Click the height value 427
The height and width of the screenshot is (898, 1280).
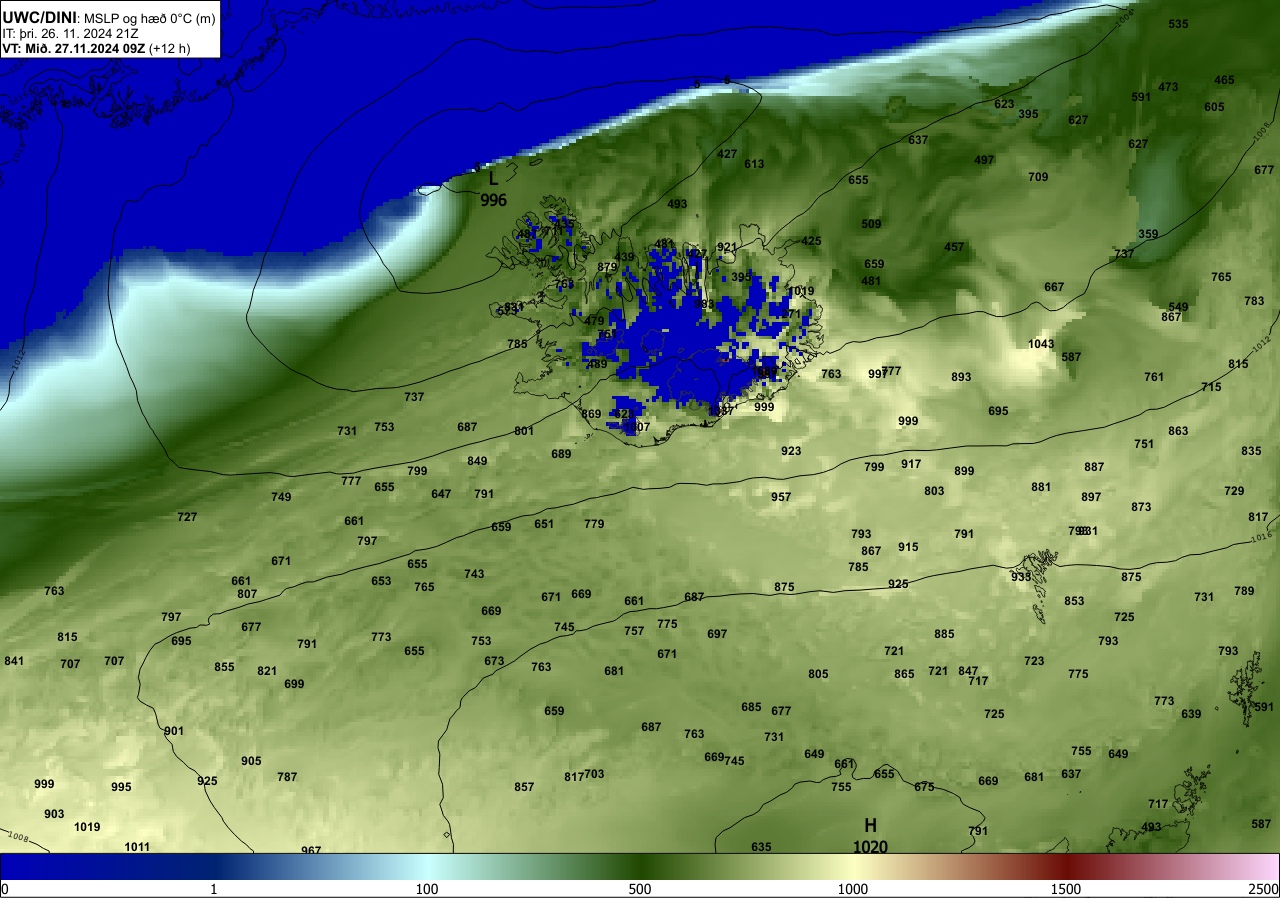[x=728, y=155]
